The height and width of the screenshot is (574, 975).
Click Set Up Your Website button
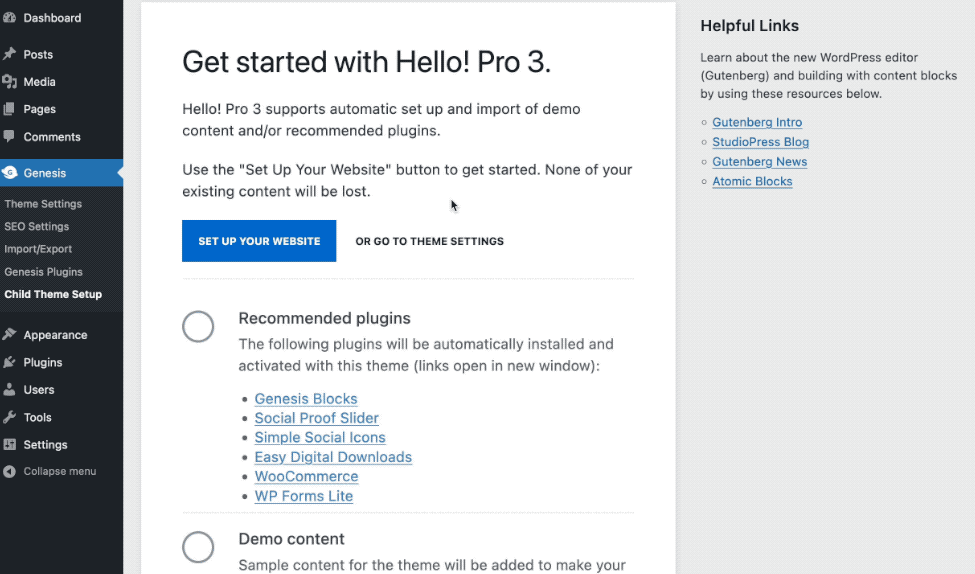[259, 241]
